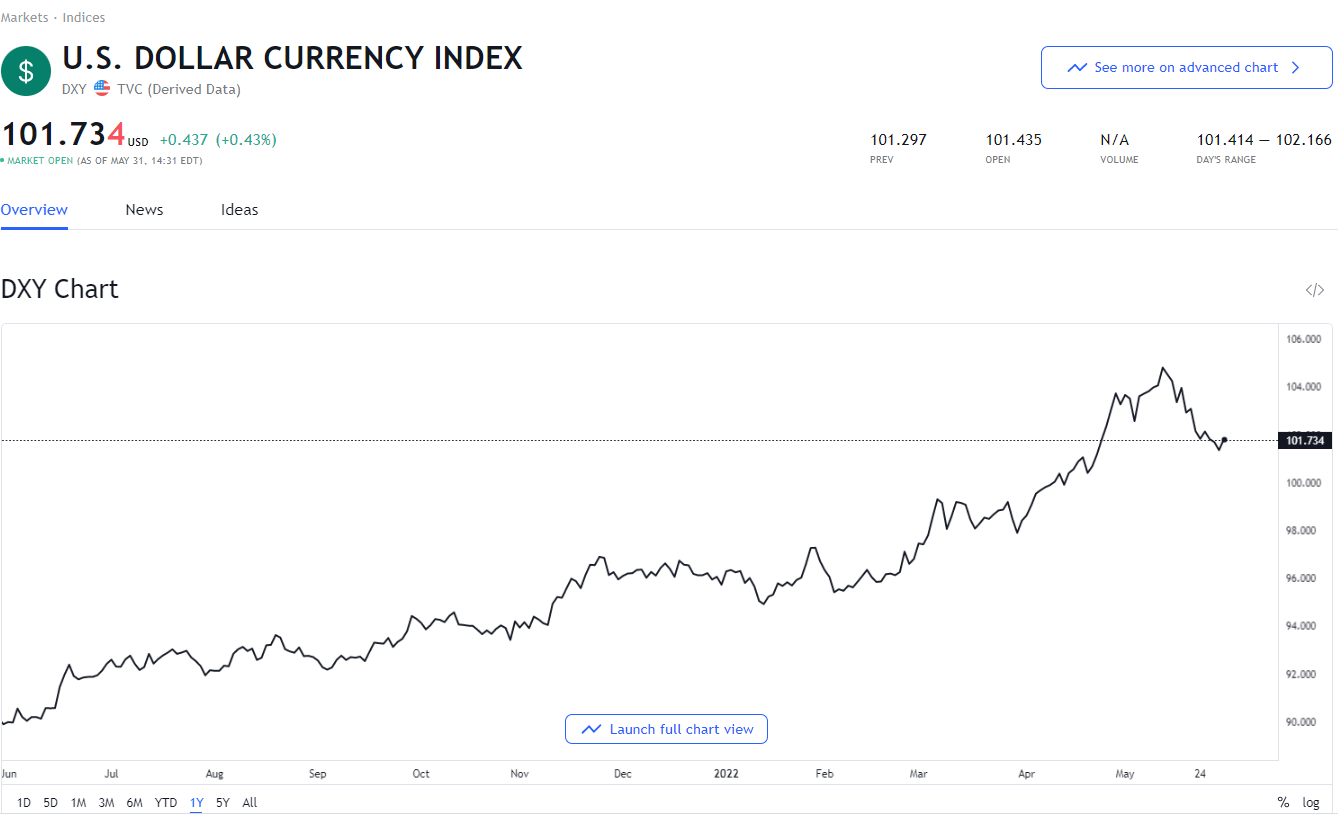The width and height of the screenshot is (1338, 814).
Task: Select the 5Y time range
Action: point(223,802)
